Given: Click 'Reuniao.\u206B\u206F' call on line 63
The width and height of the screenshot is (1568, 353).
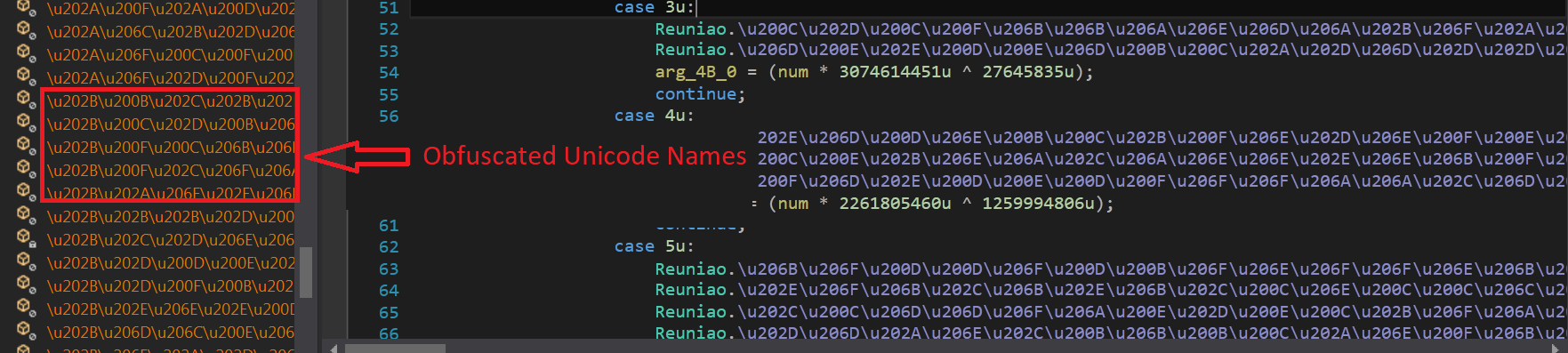Looking at the screenshot, I should tap(1110, 269).
